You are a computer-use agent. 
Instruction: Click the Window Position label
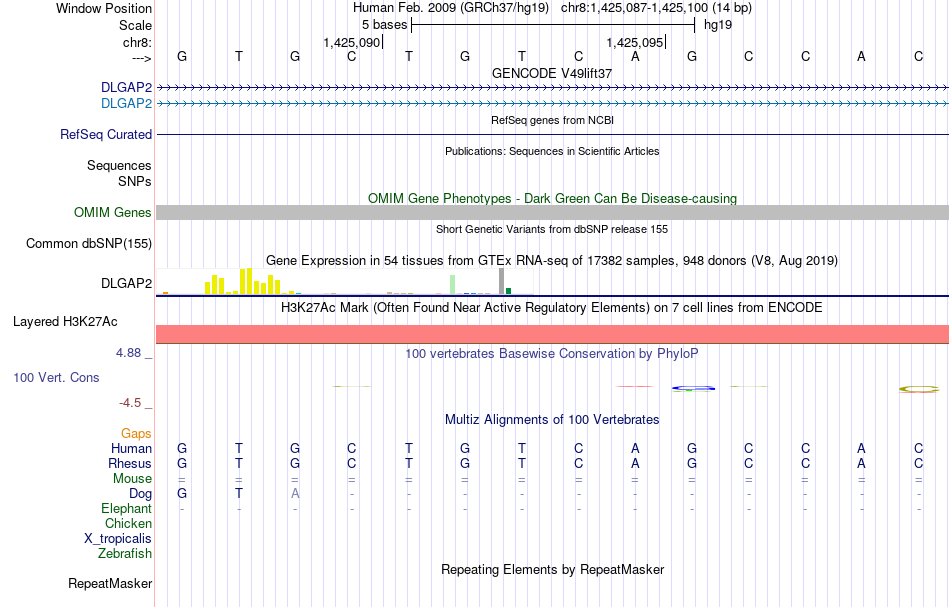(104, 8)
